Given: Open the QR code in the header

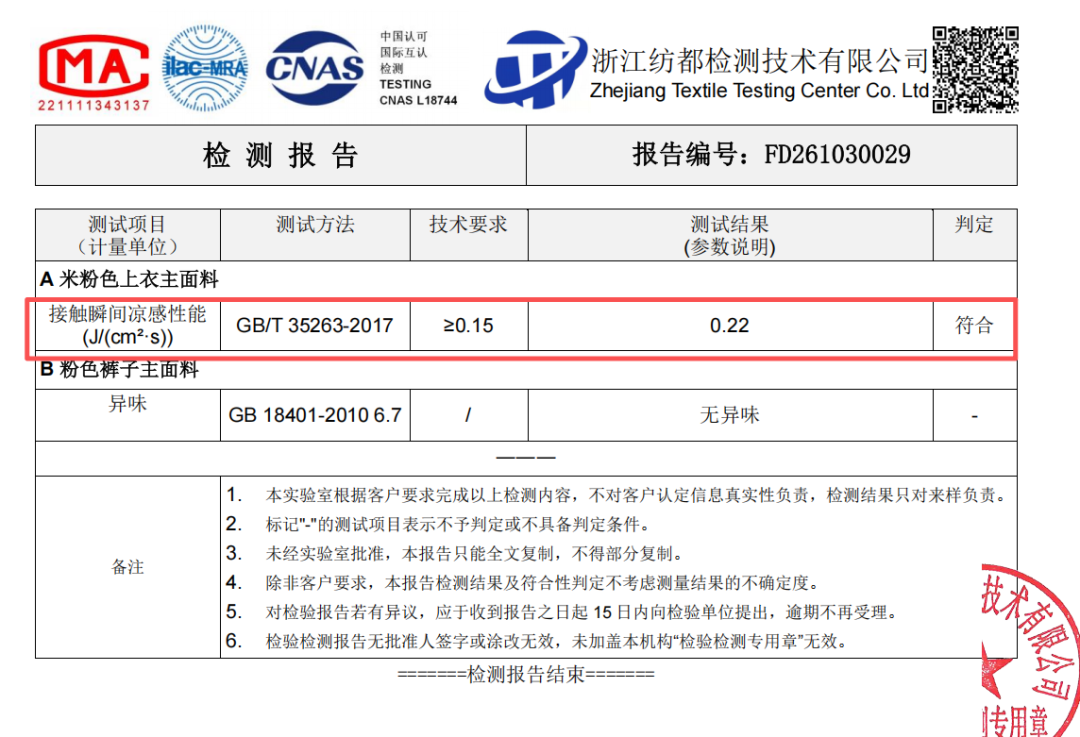Looking at the screenshot, I should point(975,70).
